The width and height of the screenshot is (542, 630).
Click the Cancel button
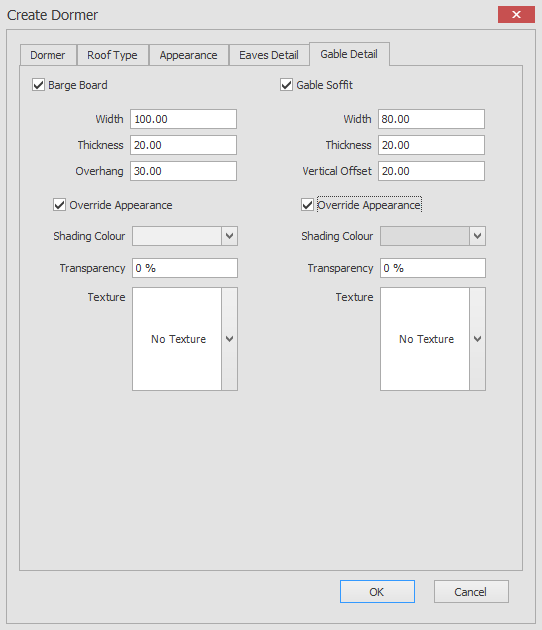coord(471,591)
